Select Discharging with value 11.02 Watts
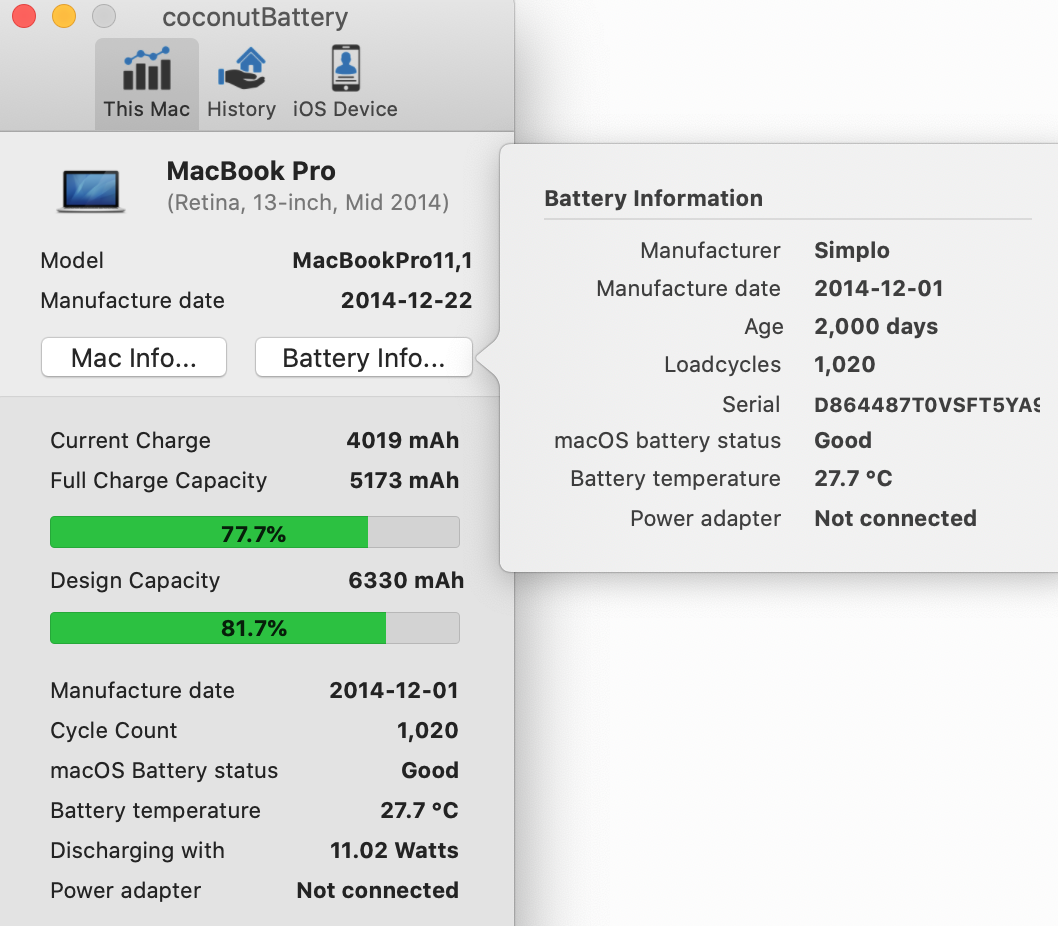 [x=394, y=850]
